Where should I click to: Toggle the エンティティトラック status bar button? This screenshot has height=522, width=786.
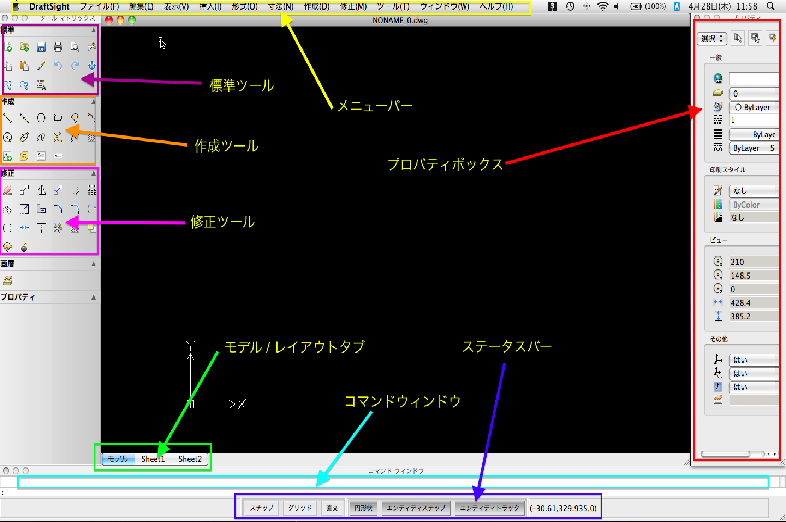point(489,508)
